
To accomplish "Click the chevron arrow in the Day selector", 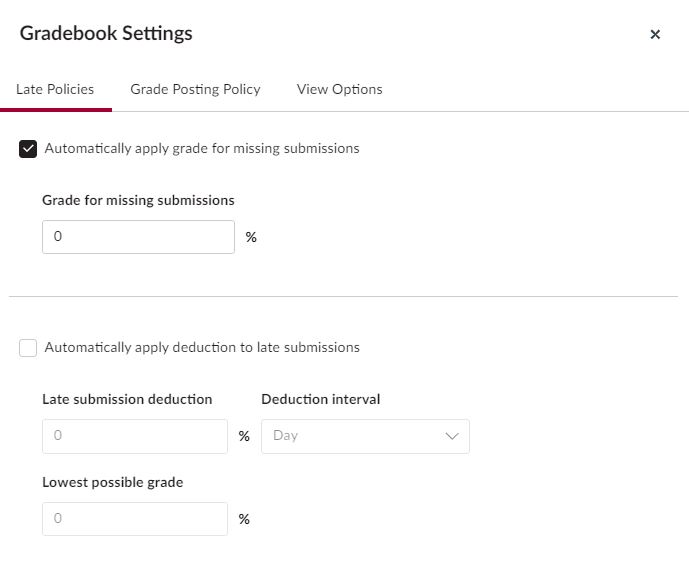I will (x=452, y=436).
